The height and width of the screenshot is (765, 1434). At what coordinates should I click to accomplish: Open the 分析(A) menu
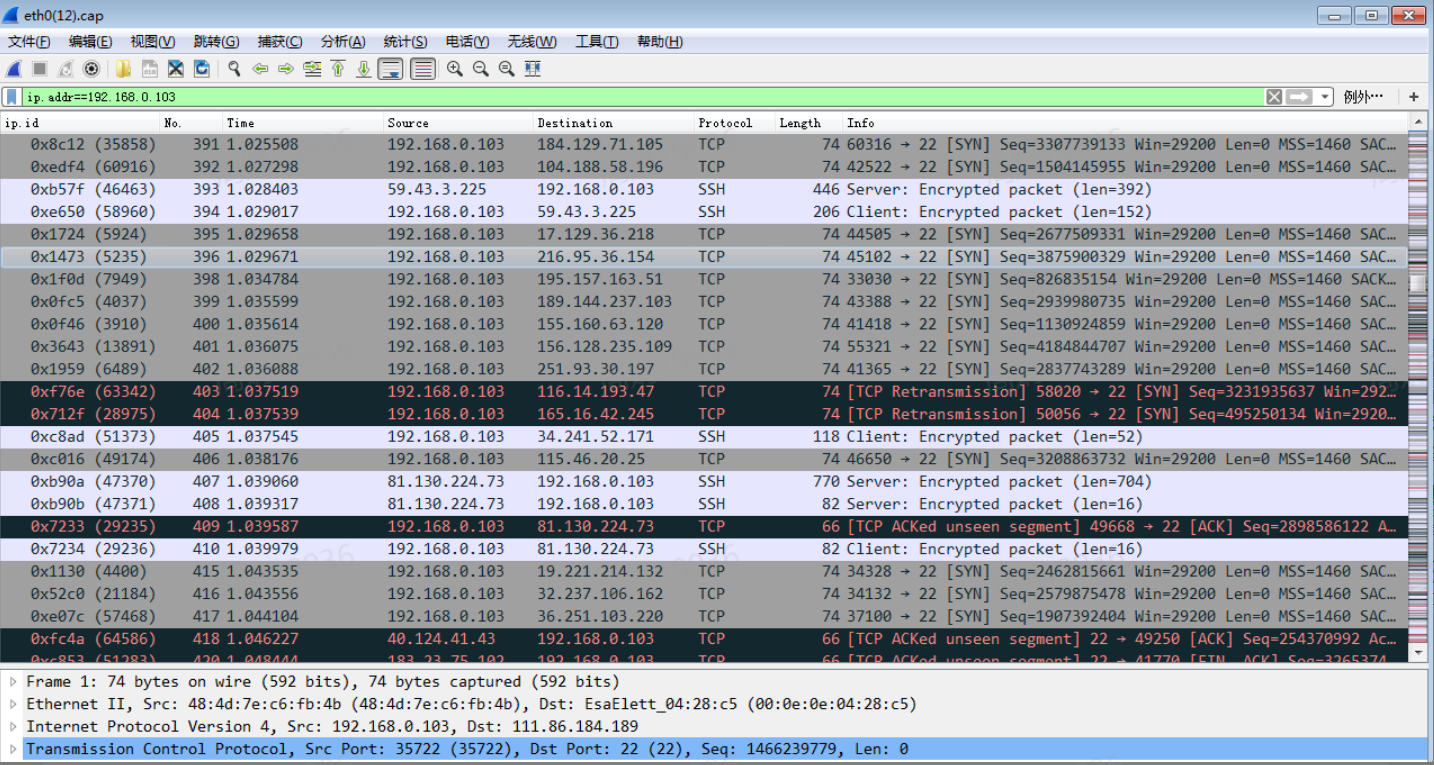click(x=342, y=41)
